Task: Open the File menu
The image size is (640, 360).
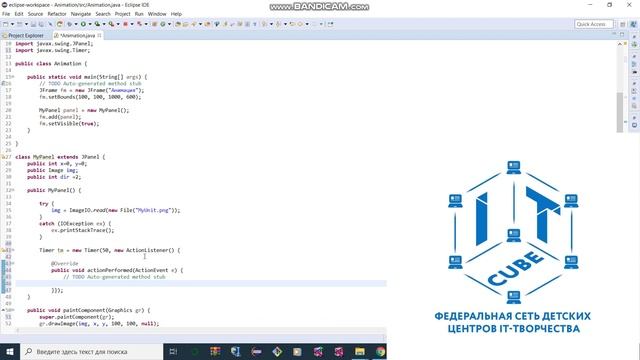Action: [6, 14]
